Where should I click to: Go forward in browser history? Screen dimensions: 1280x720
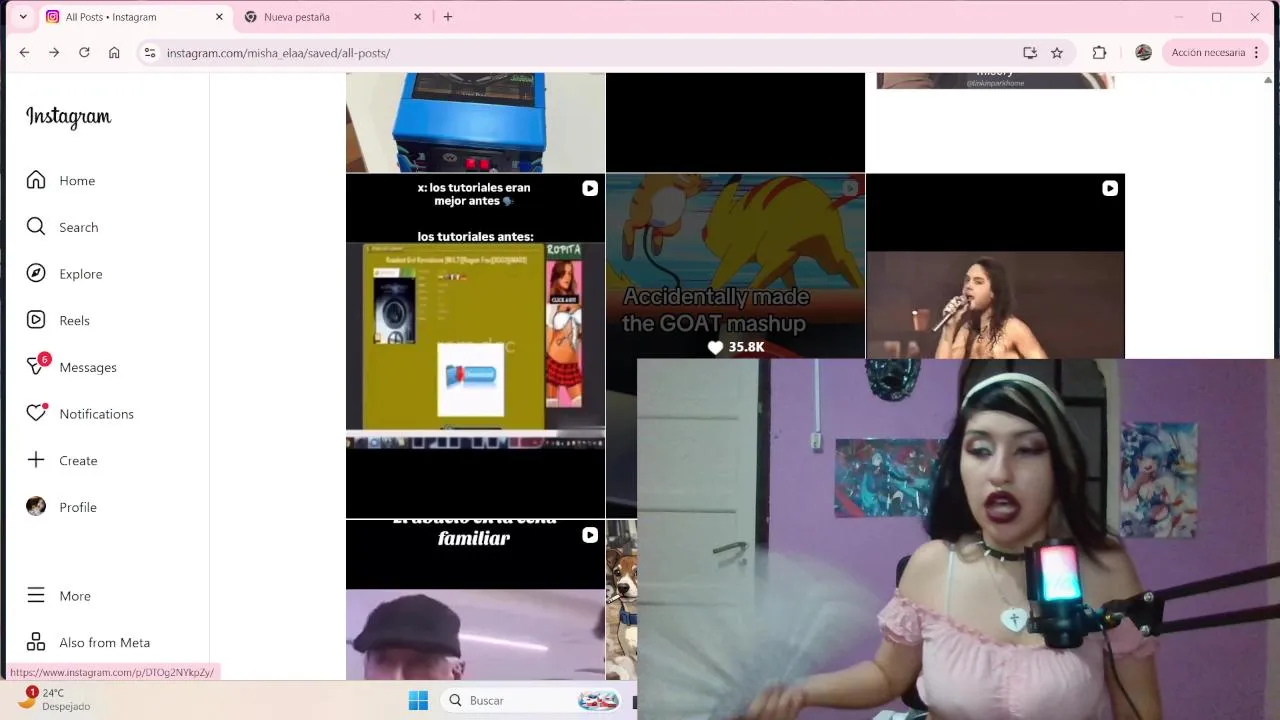point(54,53)
